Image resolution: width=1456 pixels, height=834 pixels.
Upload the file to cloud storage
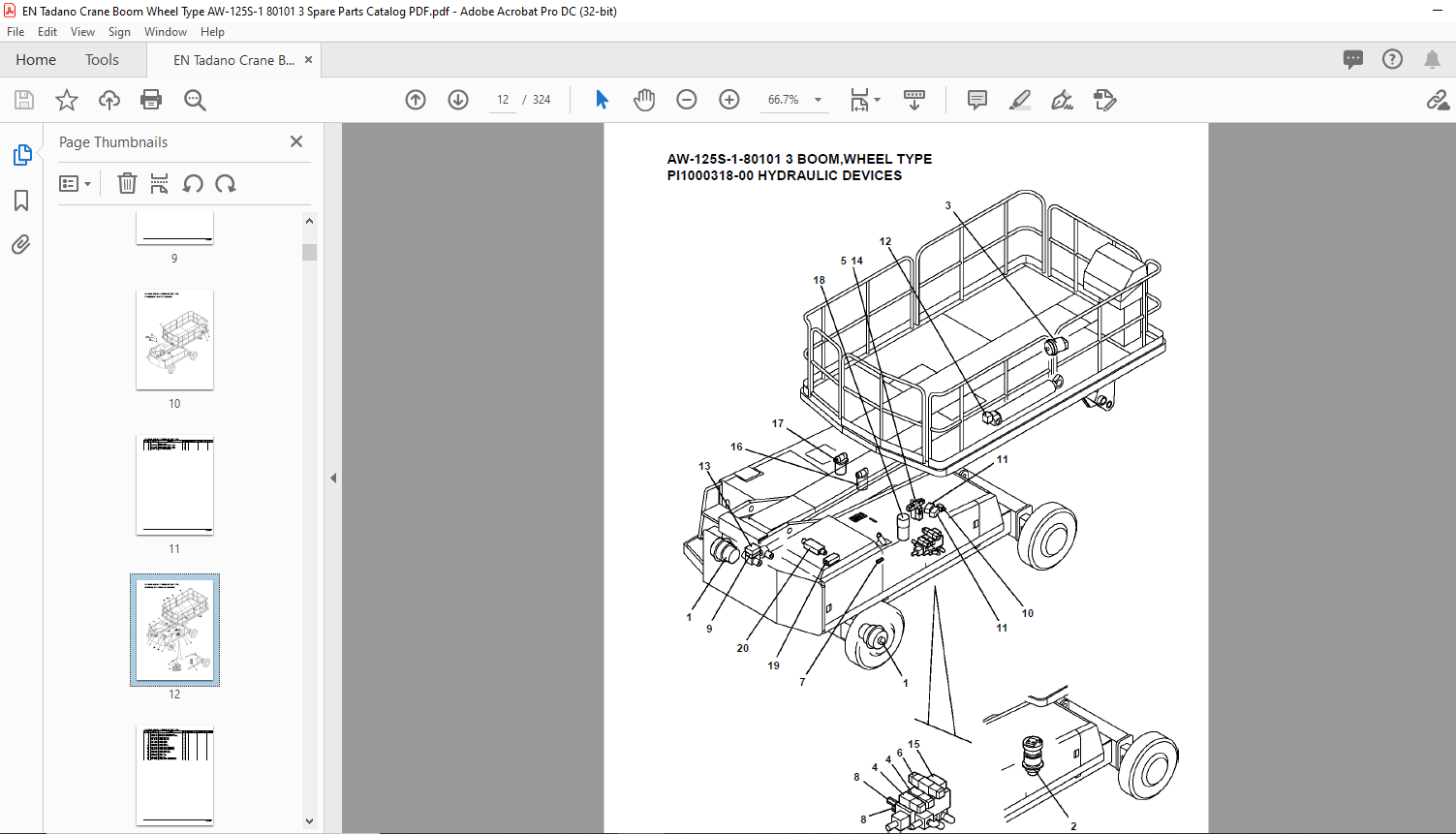[x=109, y=100]
